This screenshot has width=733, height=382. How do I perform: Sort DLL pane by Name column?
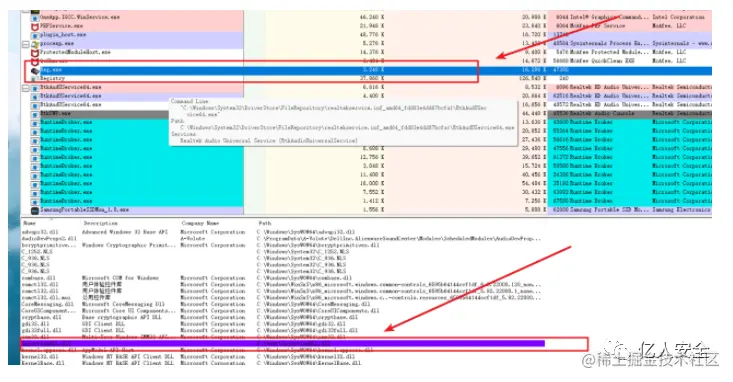click(x=29, y=223)
